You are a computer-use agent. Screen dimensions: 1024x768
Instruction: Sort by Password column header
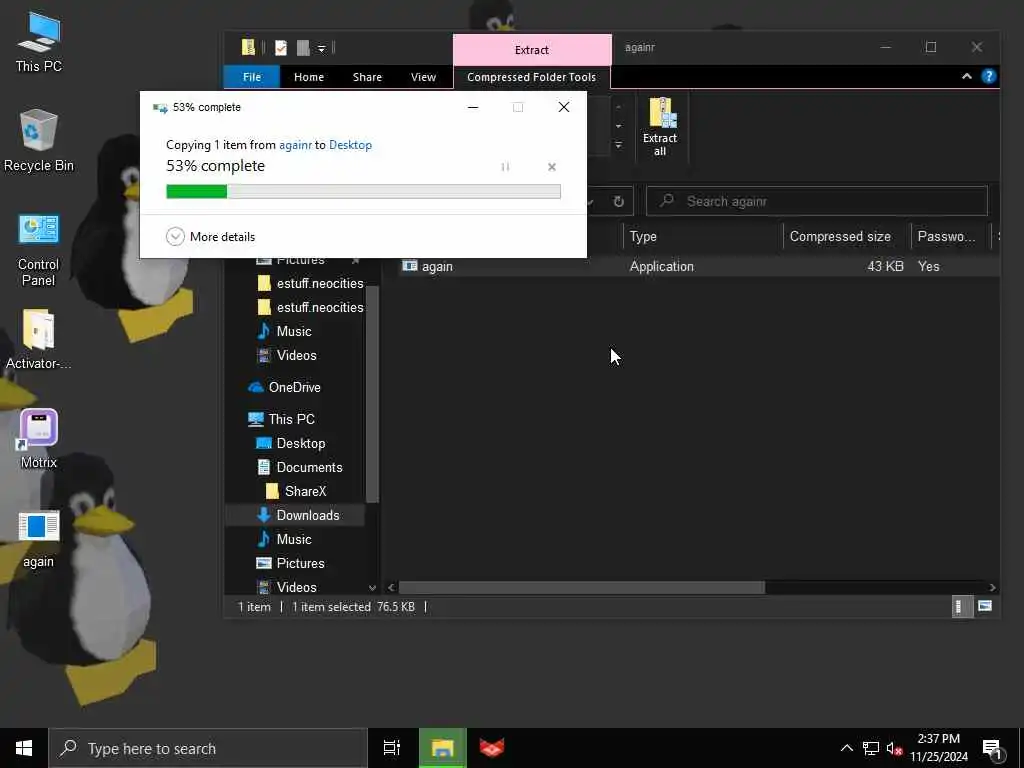pos(950,236)
